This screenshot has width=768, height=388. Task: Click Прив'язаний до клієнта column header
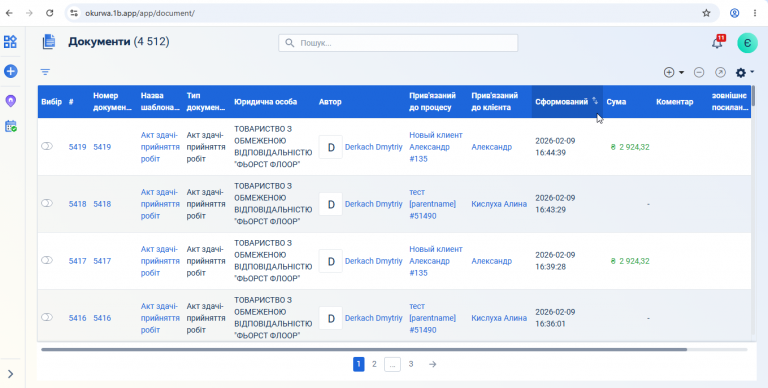pos(495,101)
